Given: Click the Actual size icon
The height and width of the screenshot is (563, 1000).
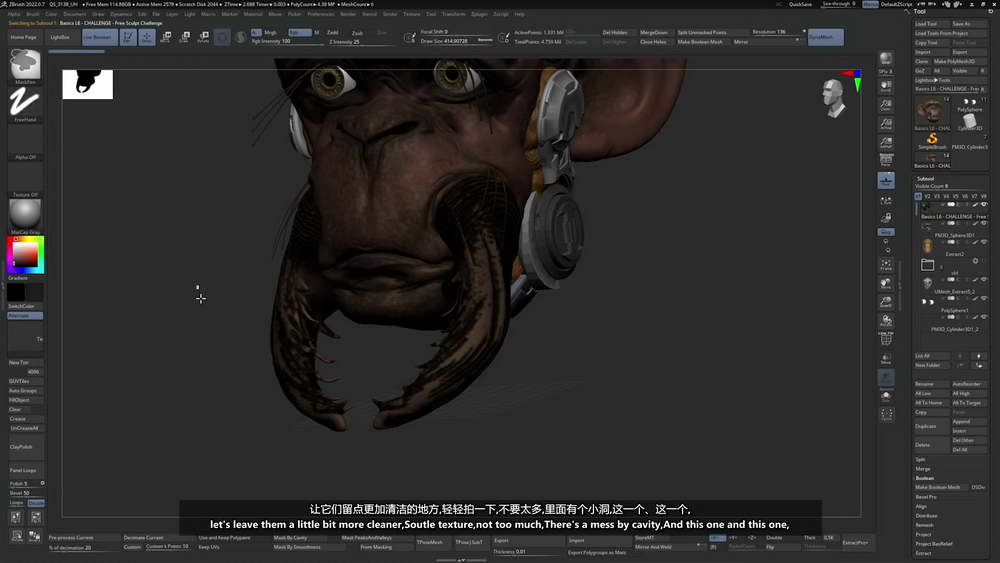Looking at the screenshot, I should 886,124.
